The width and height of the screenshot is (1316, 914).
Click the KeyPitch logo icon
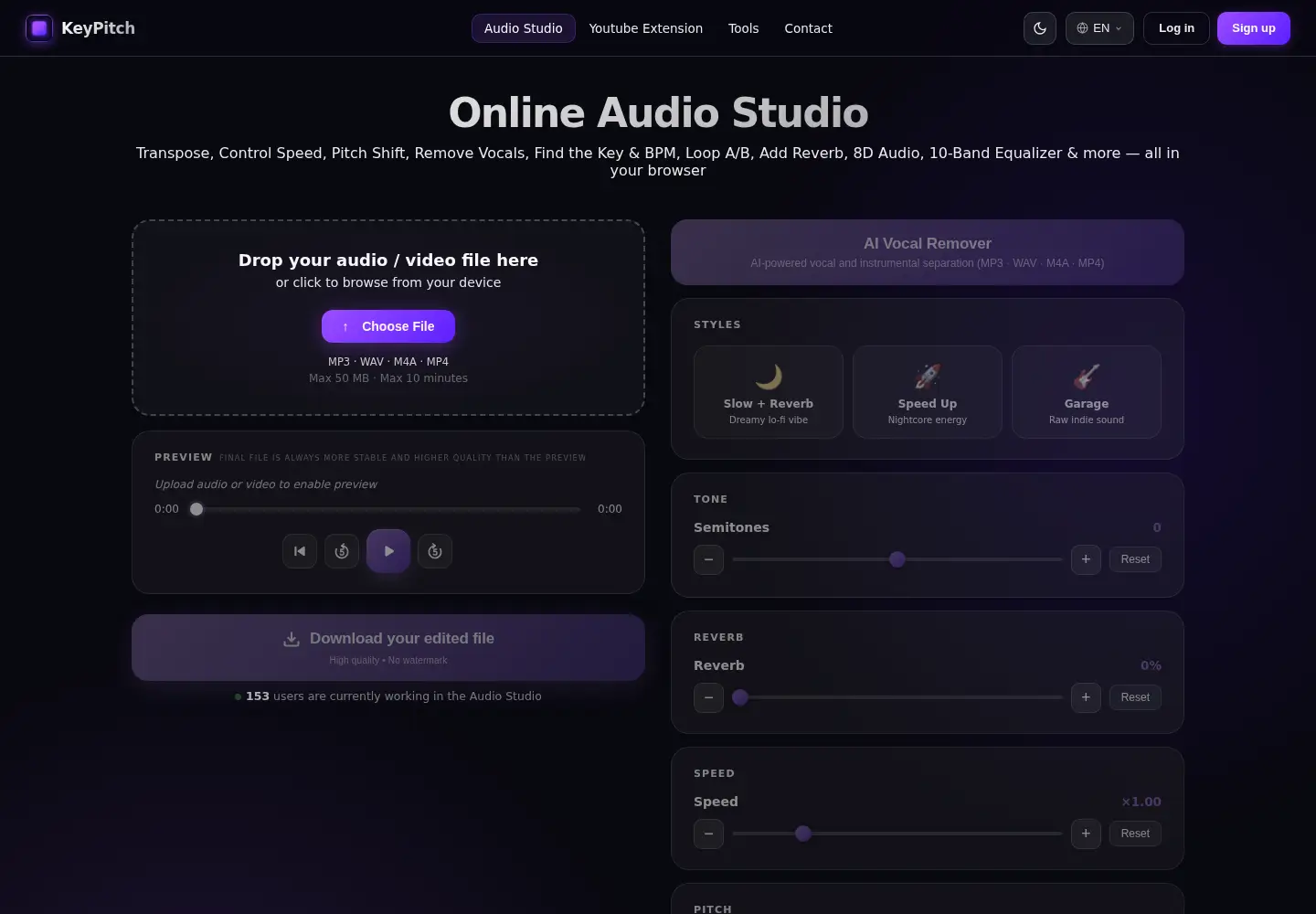click(x=39, y=28)
